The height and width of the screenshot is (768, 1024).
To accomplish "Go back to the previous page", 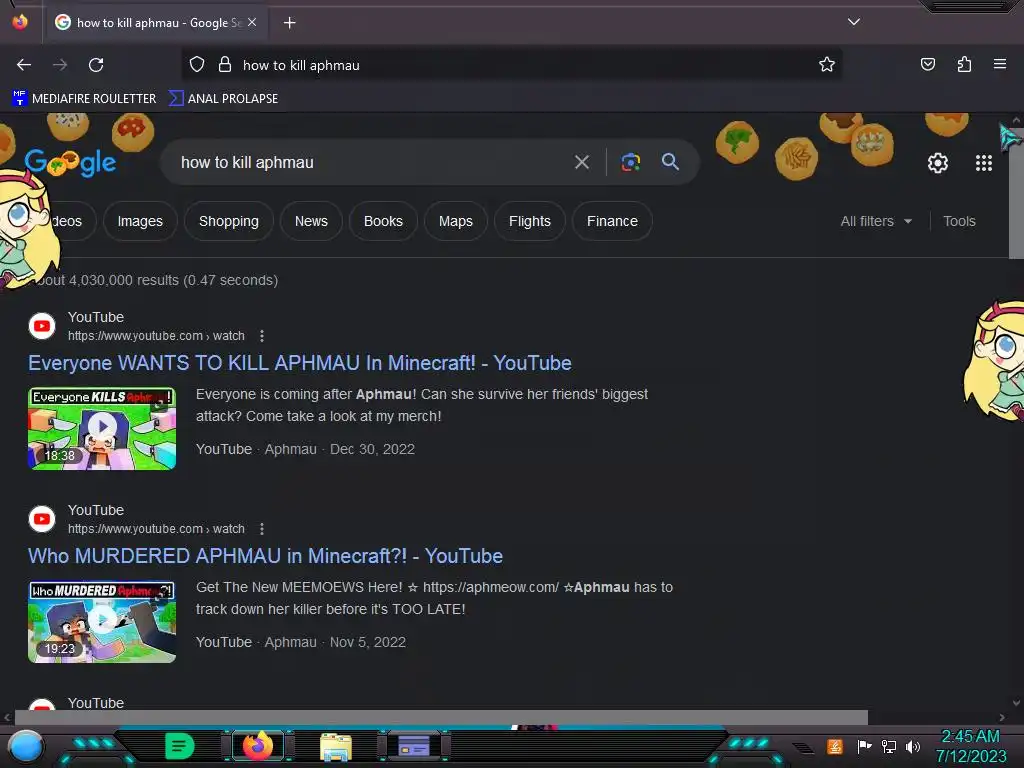I will [x=24, y=65].
